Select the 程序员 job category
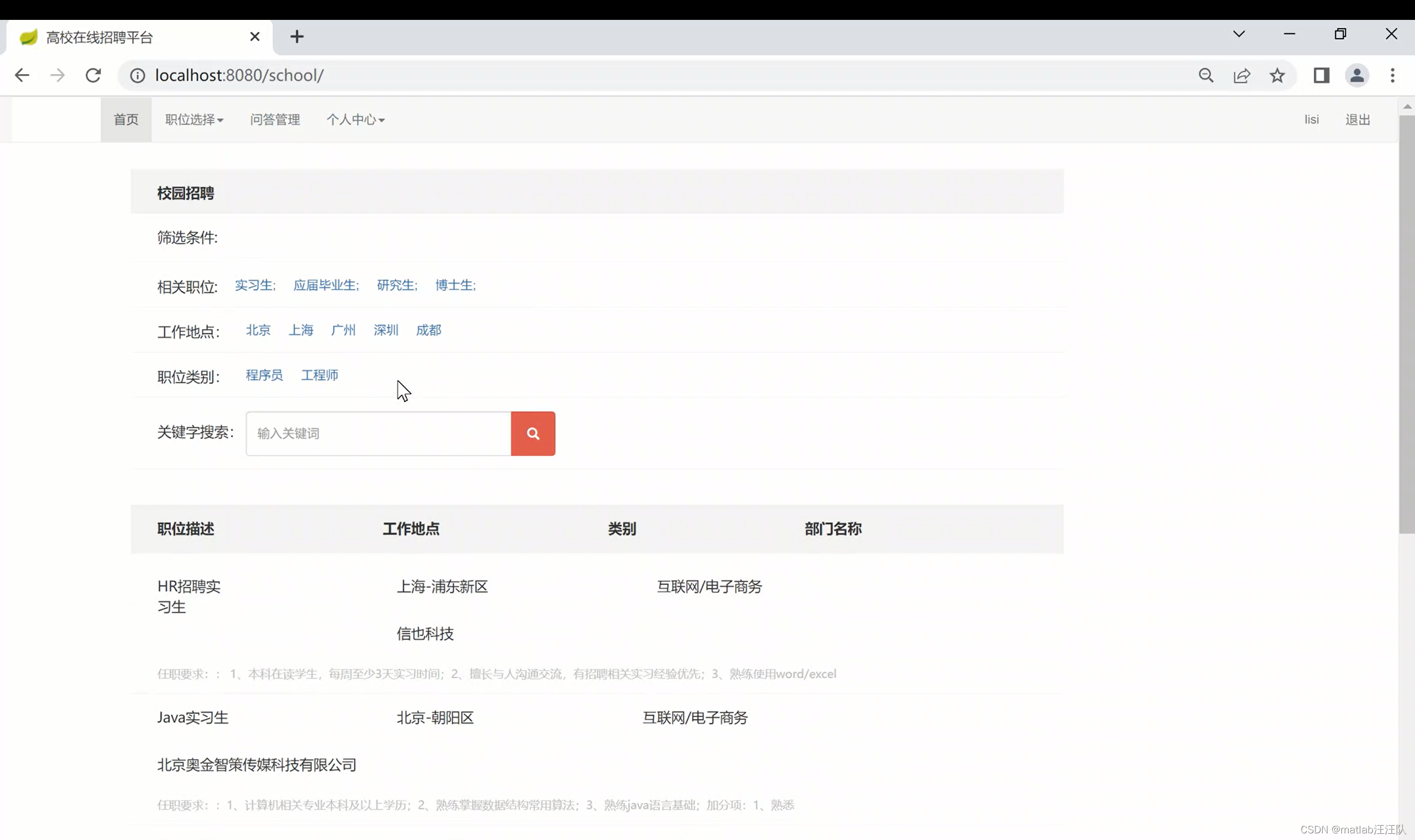The image size is (1415, 840). tap(264, 375)
